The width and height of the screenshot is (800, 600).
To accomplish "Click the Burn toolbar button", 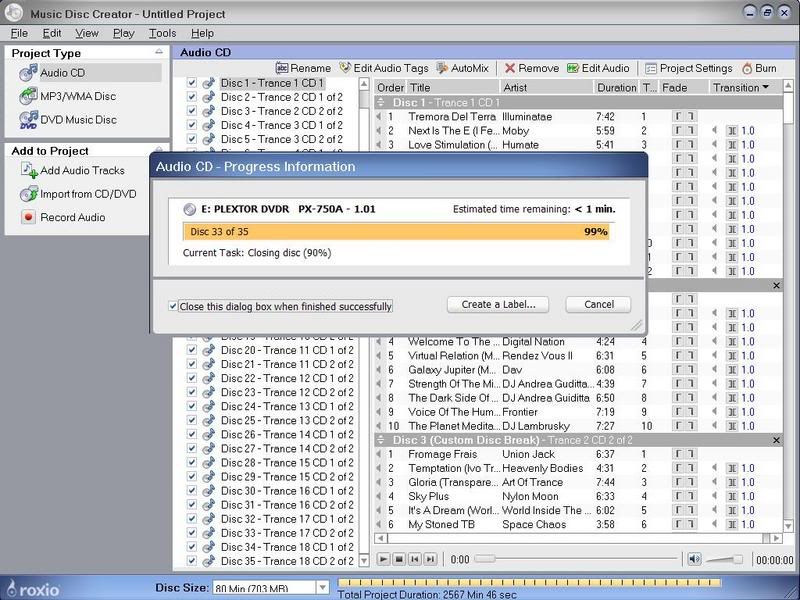I will coord(759,68).
